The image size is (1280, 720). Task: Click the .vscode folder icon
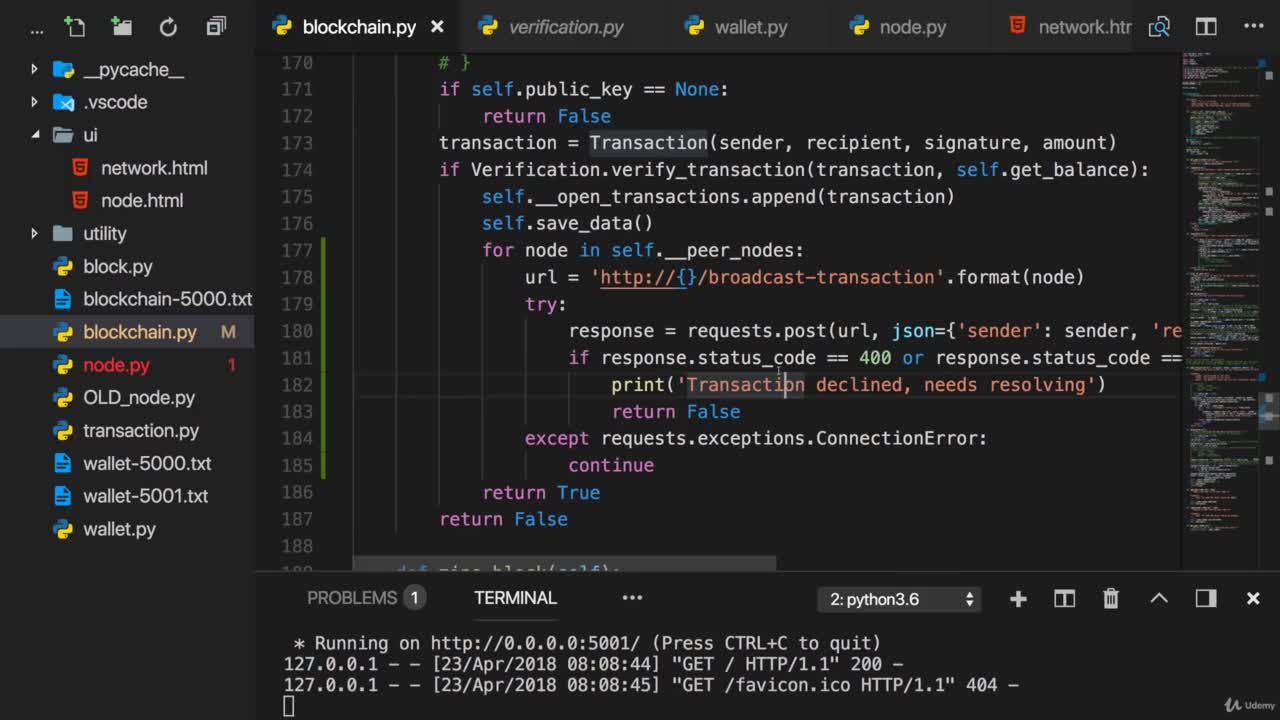point(63,102)
